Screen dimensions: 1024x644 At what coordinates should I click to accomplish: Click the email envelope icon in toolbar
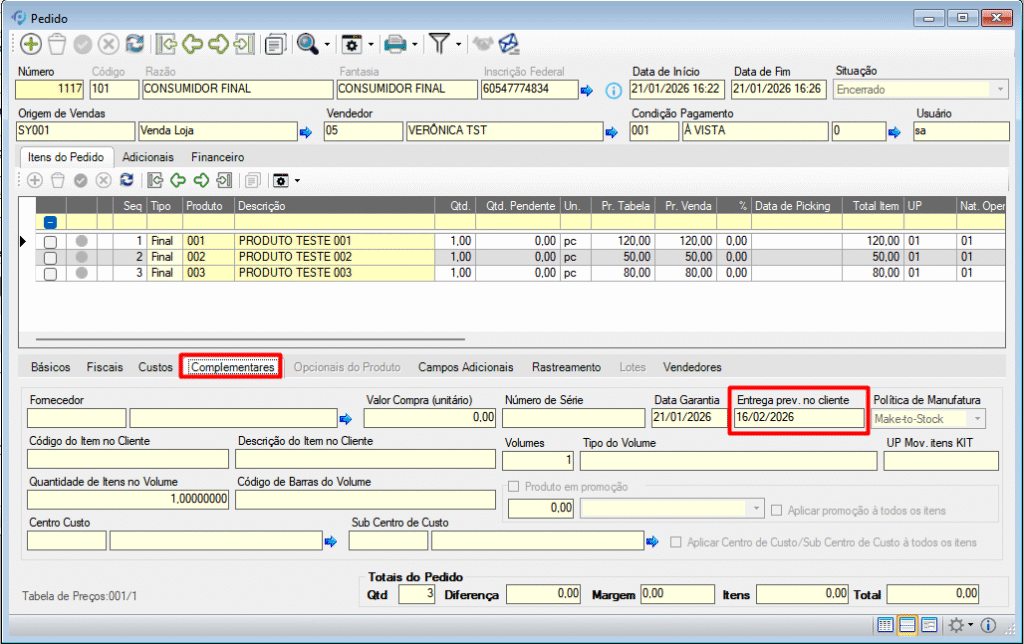coord(510,44)
